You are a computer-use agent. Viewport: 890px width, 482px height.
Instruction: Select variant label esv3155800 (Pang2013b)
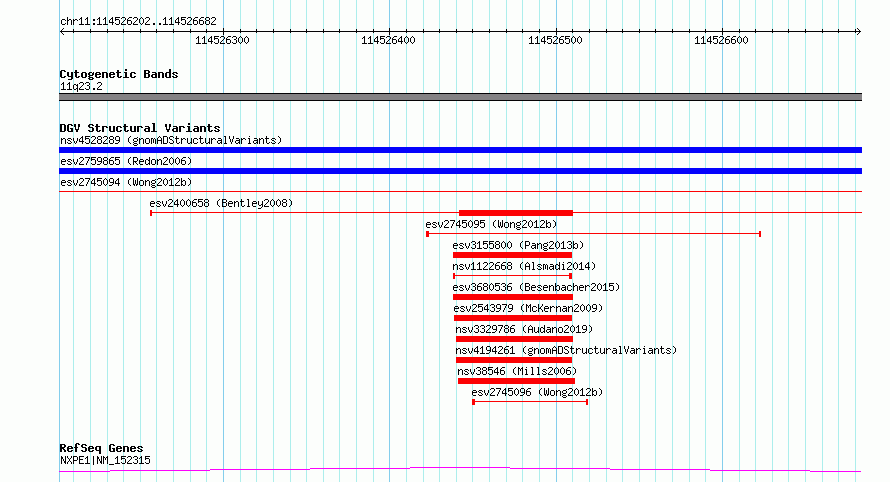coord(518,245)
